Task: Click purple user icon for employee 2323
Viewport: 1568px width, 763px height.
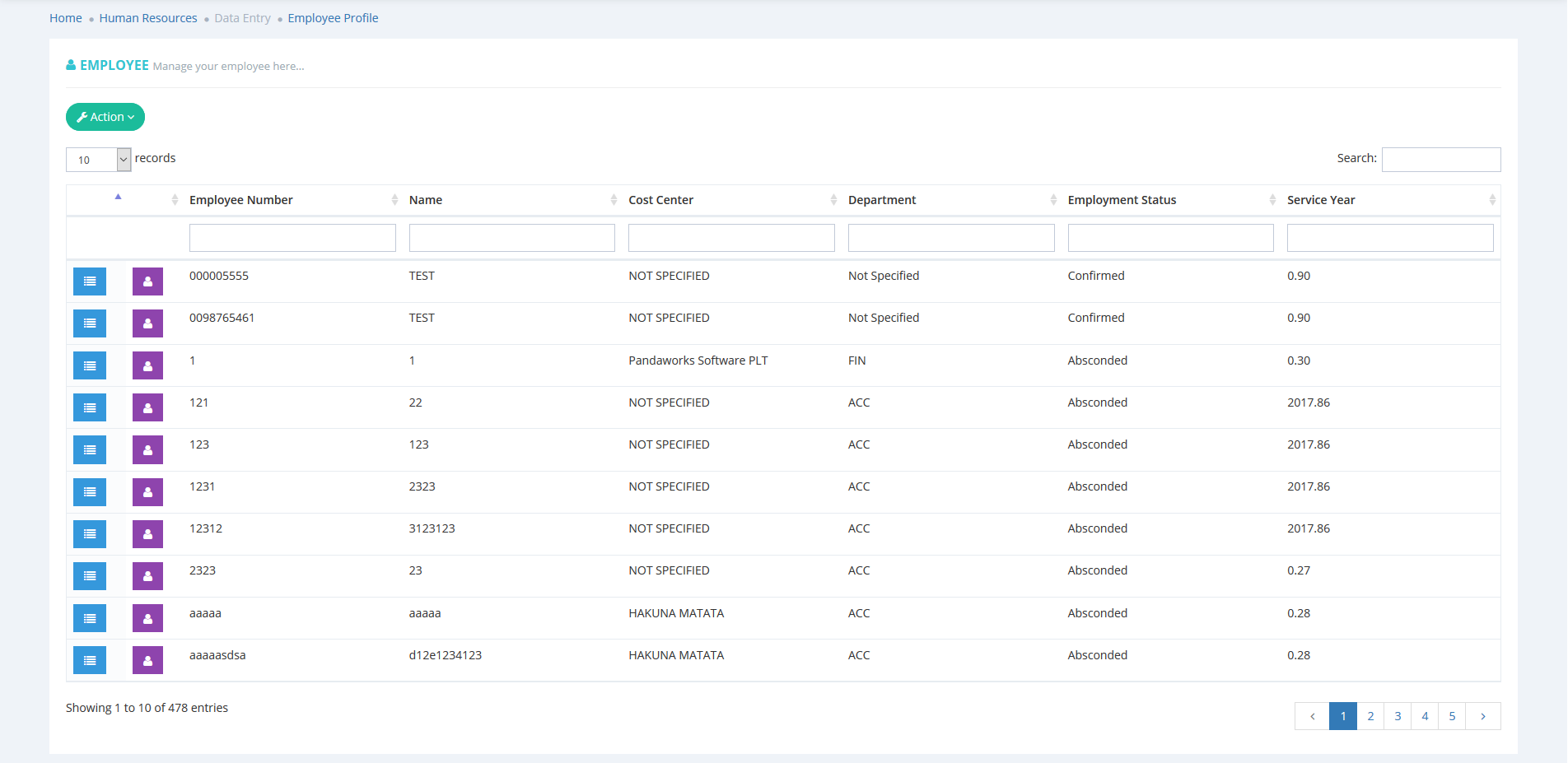Action: [x=147, y=576]
